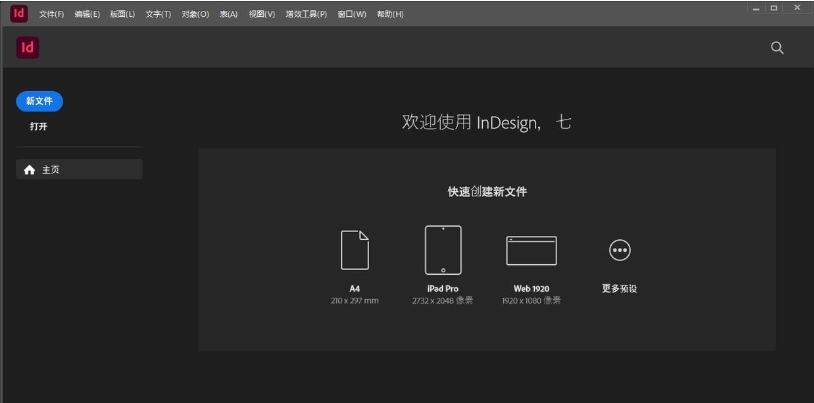Click the 打开 open file button

coord(38,127)
